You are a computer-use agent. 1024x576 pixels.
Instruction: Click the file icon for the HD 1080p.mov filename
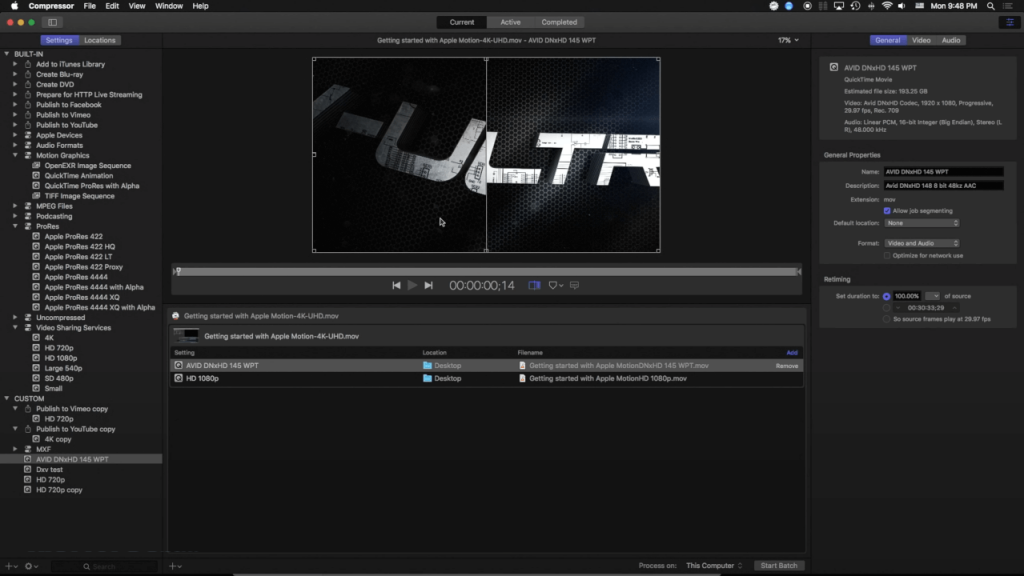coord(522,378)
